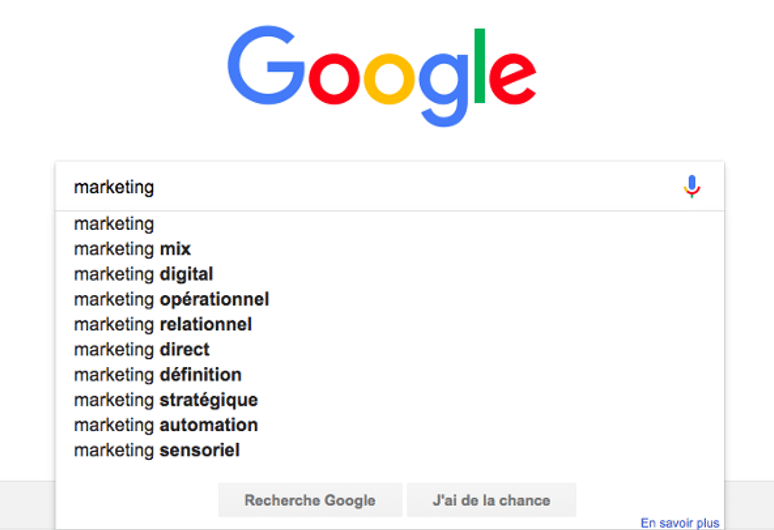Click the blue capital G of logo
Screen dimensions: 774x530
pyautogui.click(x=266, y=65)
